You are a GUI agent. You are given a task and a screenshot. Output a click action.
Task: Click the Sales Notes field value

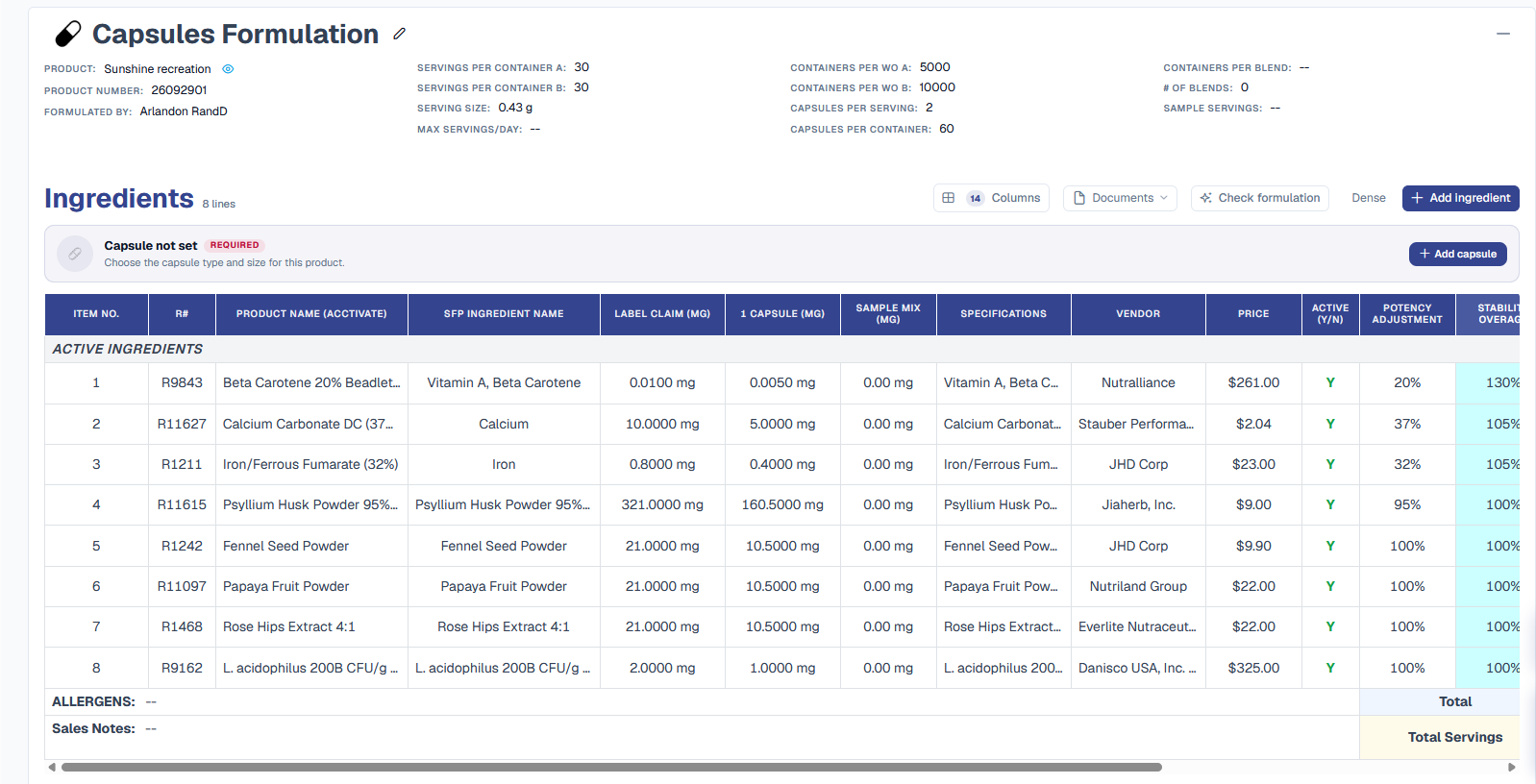click(151, 729)
